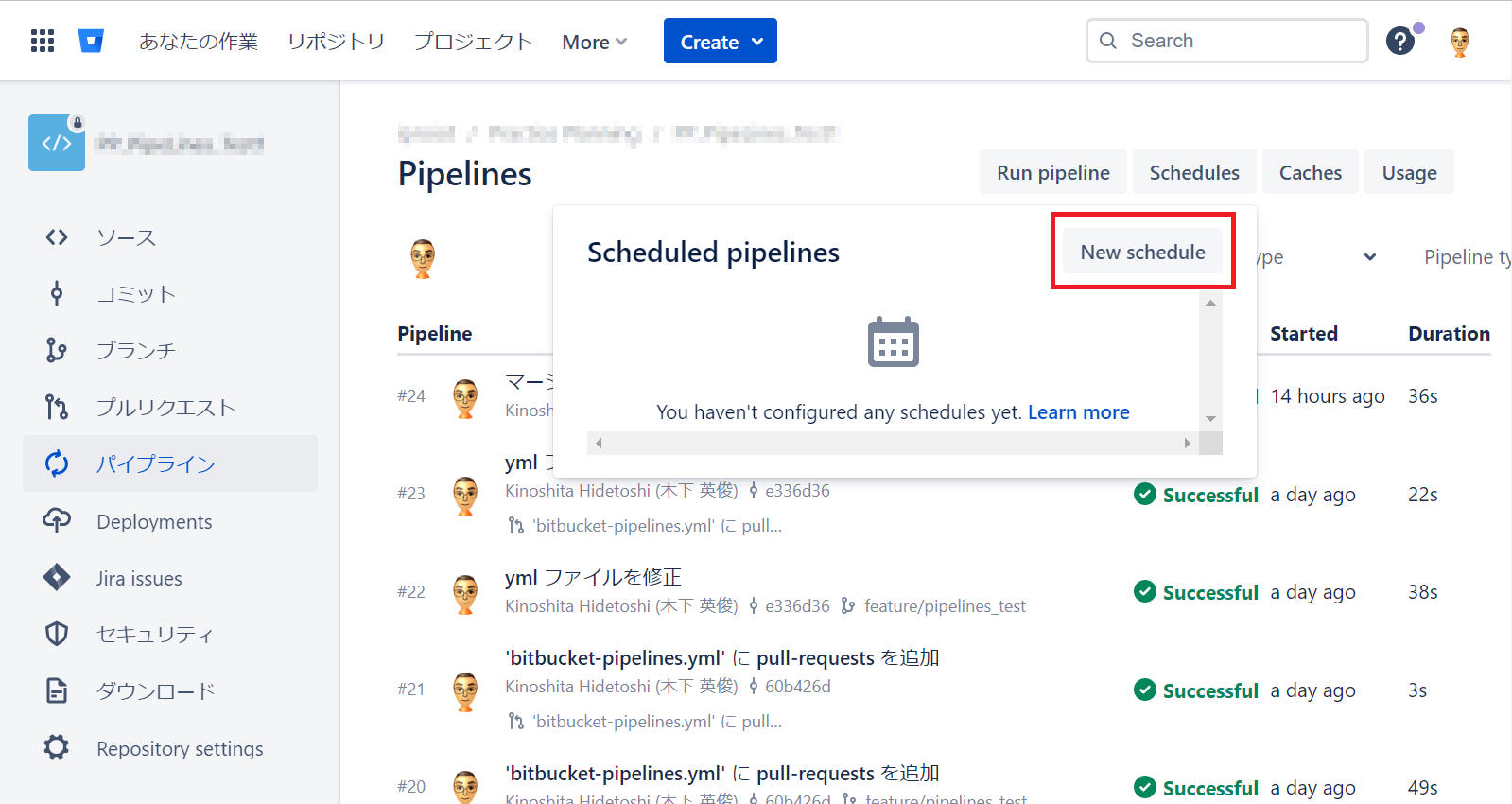Click '14 hours ago' on pipeline #24
This screenshot has width=1512, height=804.
[1328, 395]
